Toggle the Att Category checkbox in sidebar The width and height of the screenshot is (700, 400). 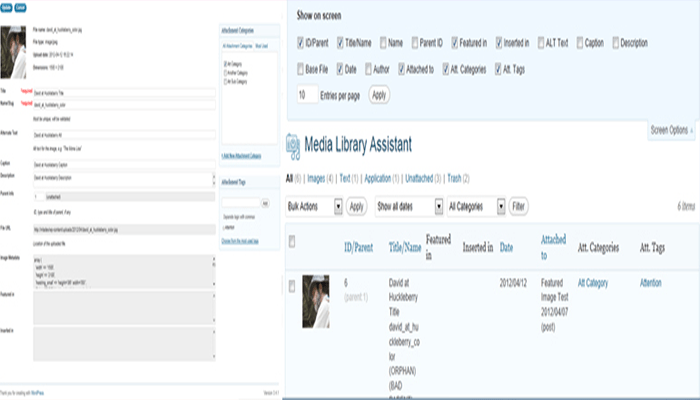coord(225,64)
